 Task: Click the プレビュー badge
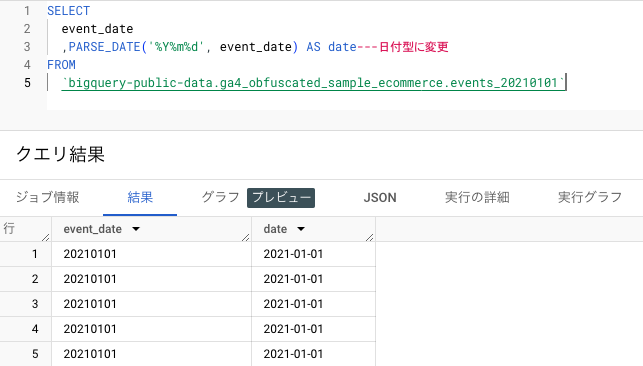[x=281, y=198]
